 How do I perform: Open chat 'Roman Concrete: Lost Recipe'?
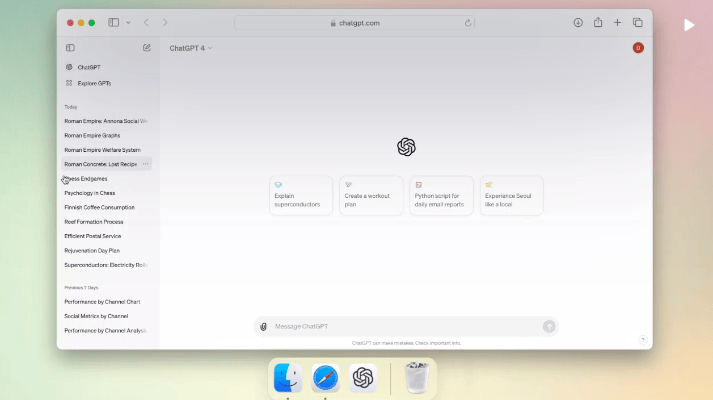click(100, 164)
